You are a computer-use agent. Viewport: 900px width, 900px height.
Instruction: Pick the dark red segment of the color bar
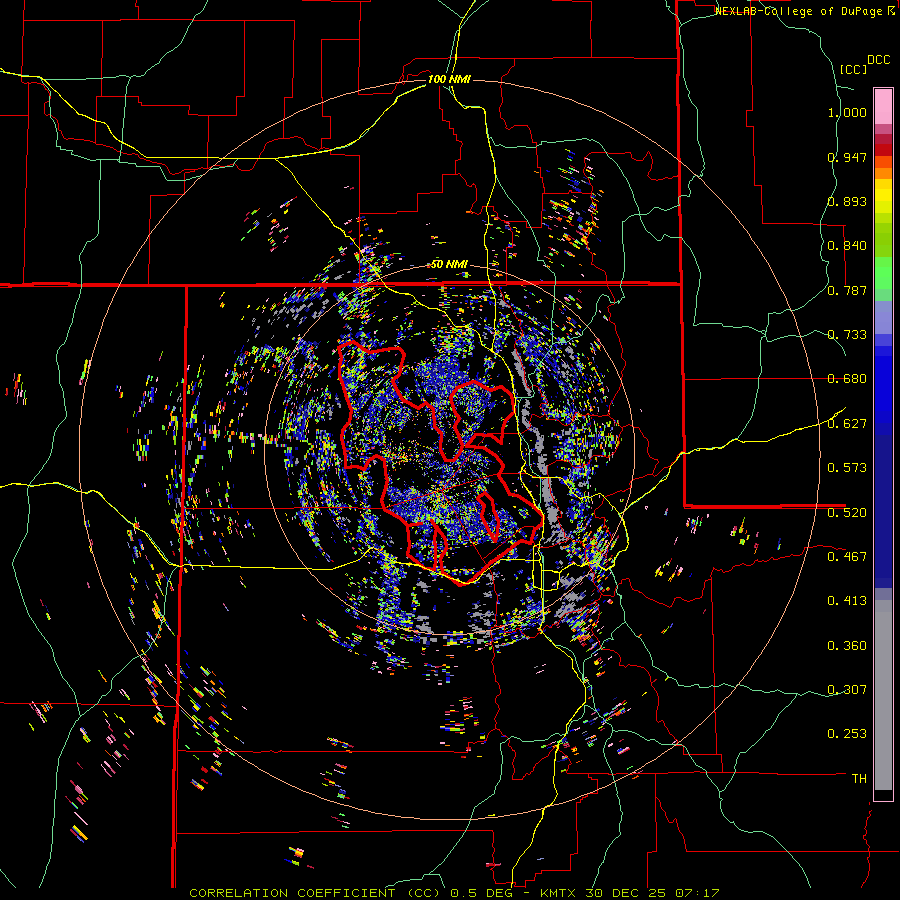click(883, 149)
